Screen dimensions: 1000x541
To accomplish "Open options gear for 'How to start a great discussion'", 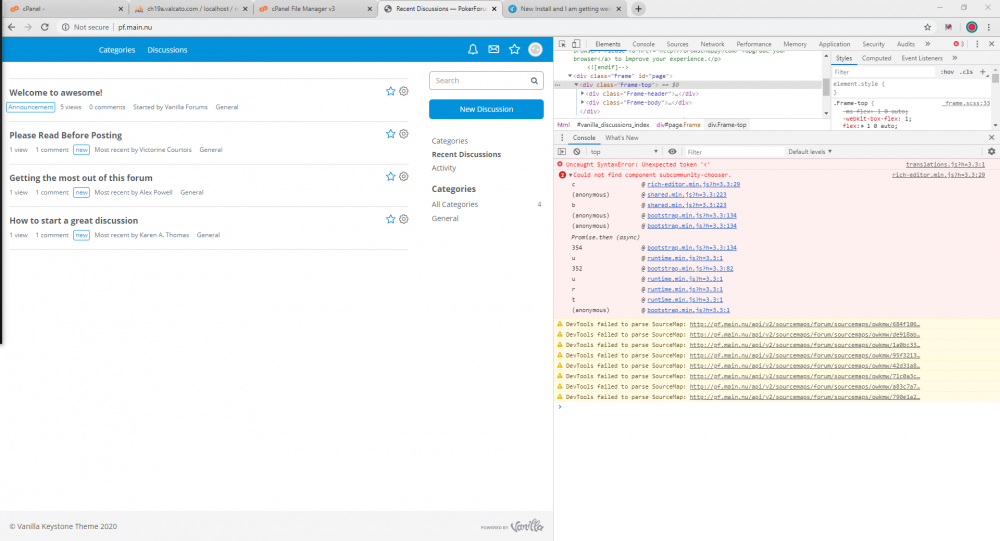I will (x=404, y=219).
